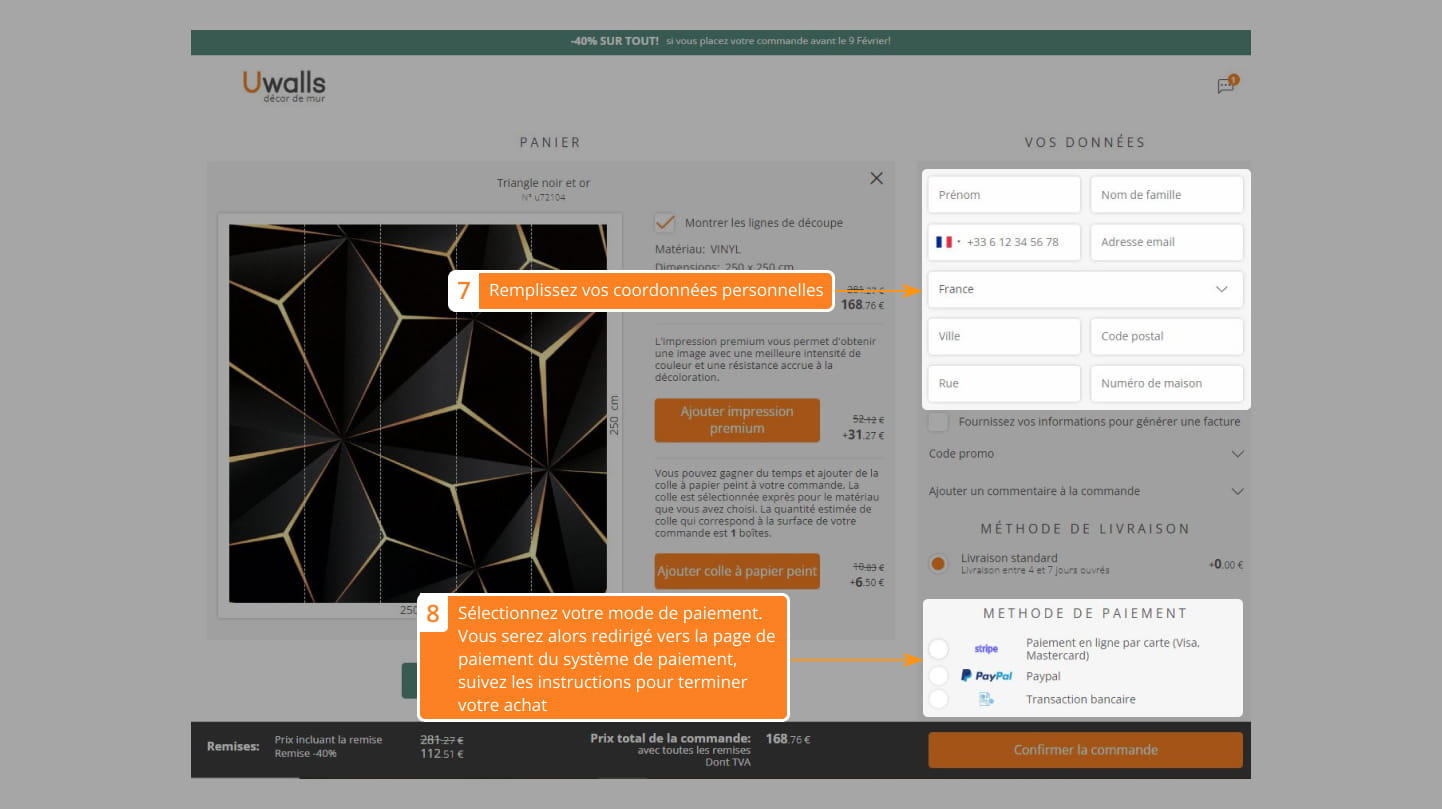Click the bank transfer icon
This screenshot has height=809, width=1442.
pyautogui.click(x=986, y=699)
